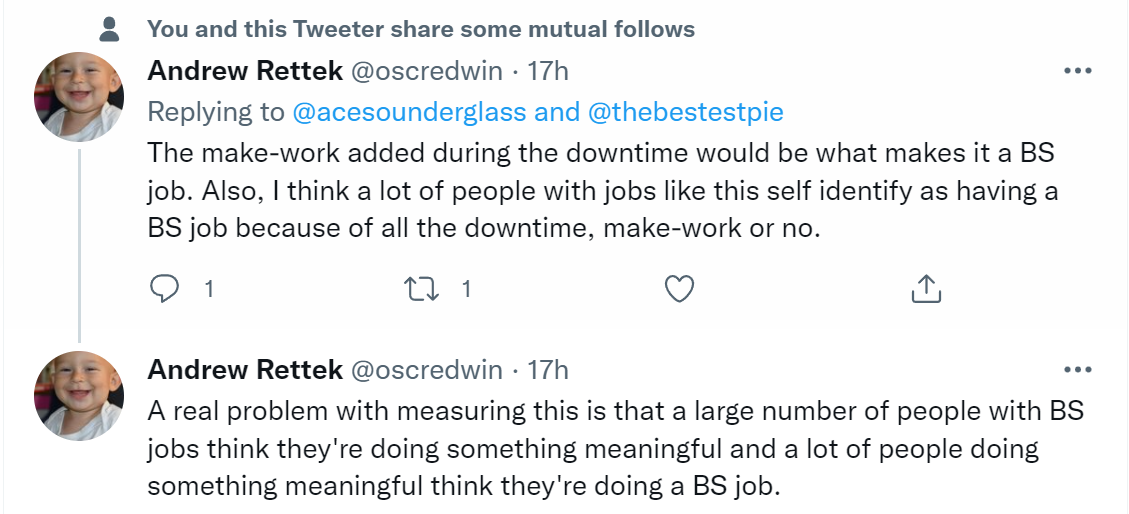The width and height of the screenshot is (1129, 514).
Task: Click @oscredwin handle on second tweet
Action: pos(424,370)
